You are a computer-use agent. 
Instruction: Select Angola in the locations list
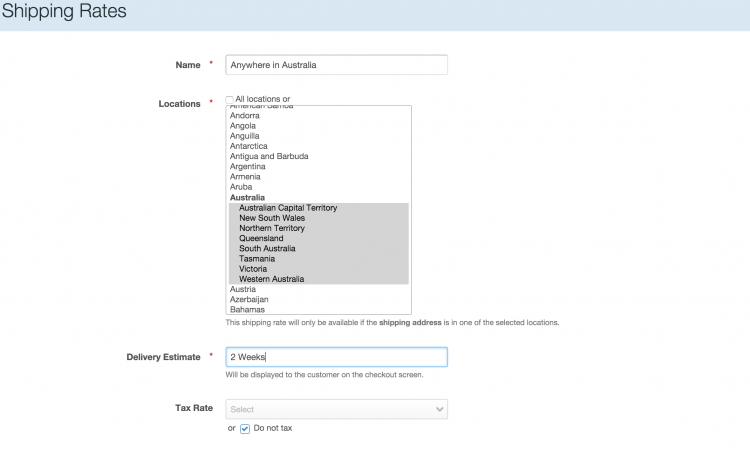pyautogui.click(x=319, y=126)
